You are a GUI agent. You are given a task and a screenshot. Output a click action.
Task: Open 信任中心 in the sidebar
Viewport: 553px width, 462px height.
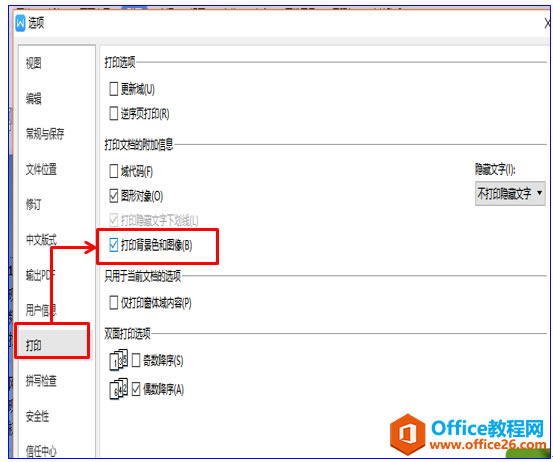click(41, 451)
